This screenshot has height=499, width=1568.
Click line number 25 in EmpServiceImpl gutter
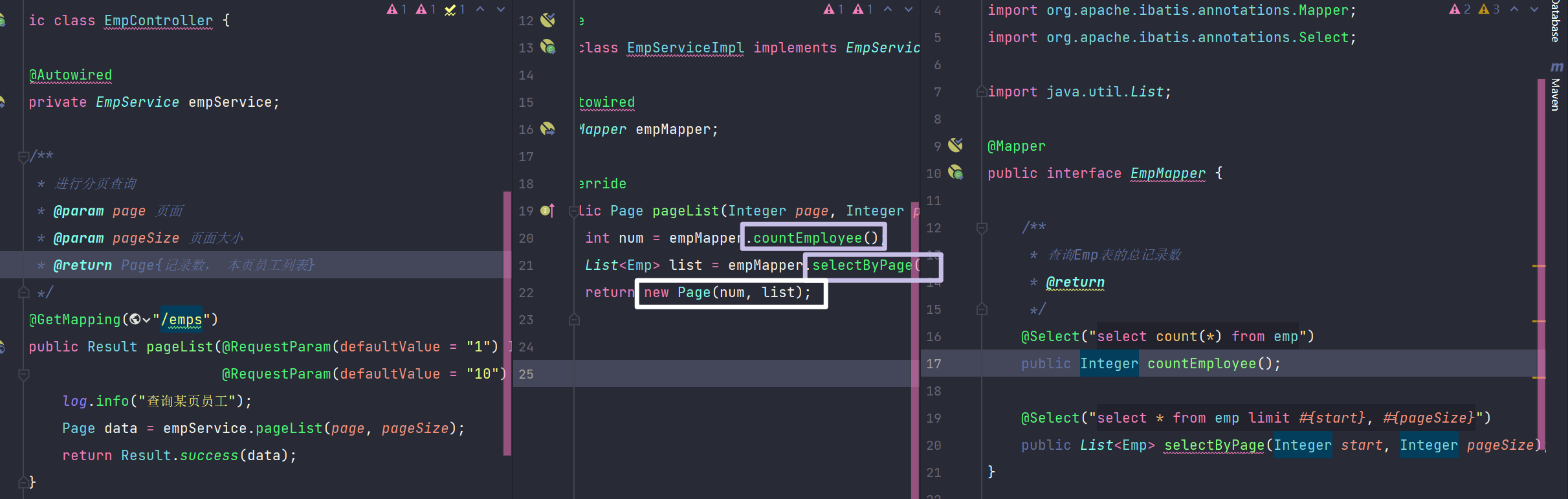coord(526,374)
